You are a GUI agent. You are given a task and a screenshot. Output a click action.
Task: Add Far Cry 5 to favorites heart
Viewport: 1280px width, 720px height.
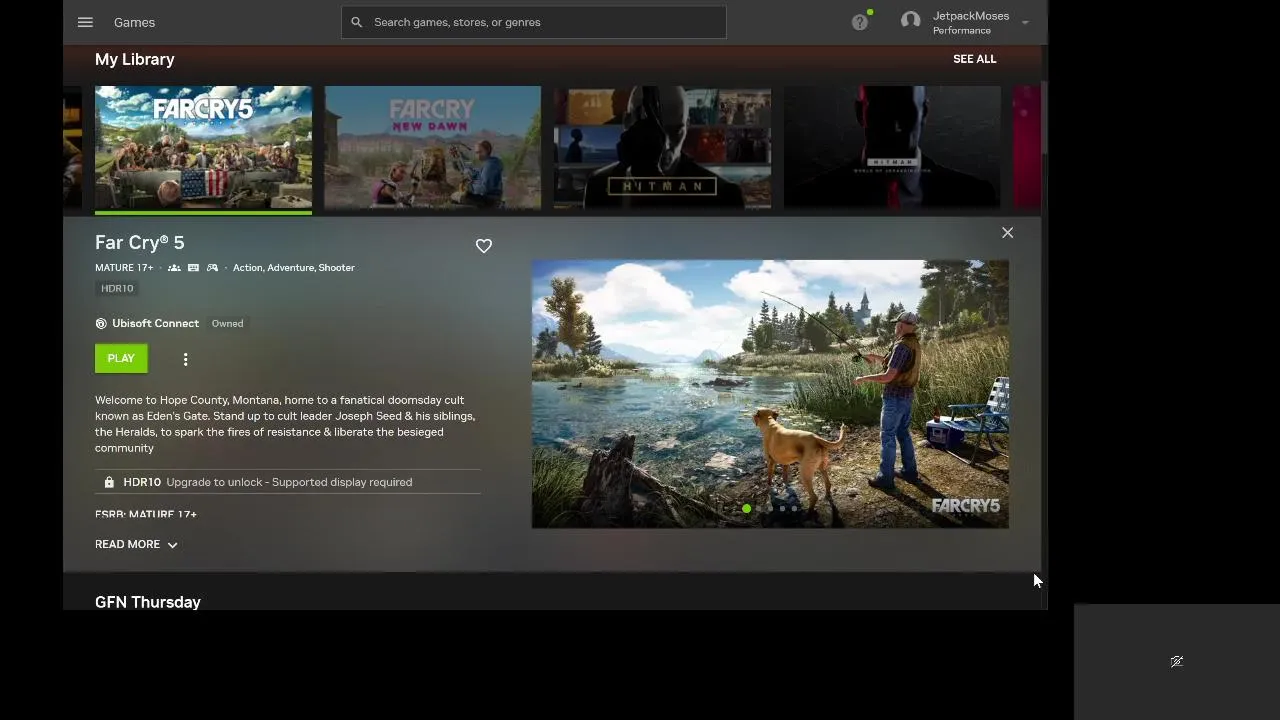click(x=484, y=246)
